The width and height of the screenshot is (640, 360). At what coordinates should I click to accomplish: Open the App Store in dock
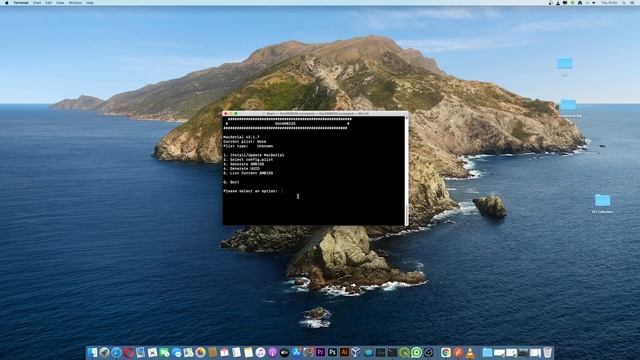click(296, 352)
